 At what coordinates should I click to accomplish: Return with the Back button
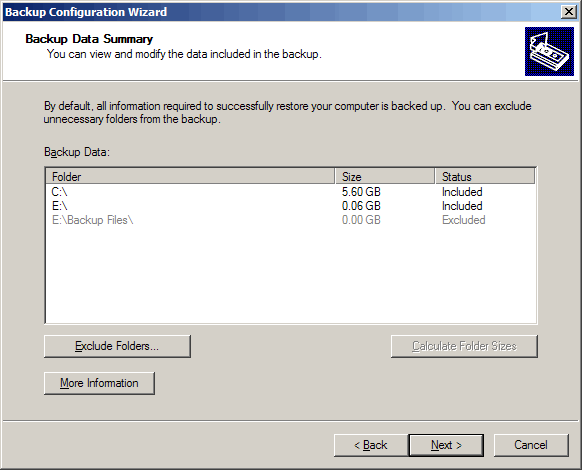tap(371, 445)
